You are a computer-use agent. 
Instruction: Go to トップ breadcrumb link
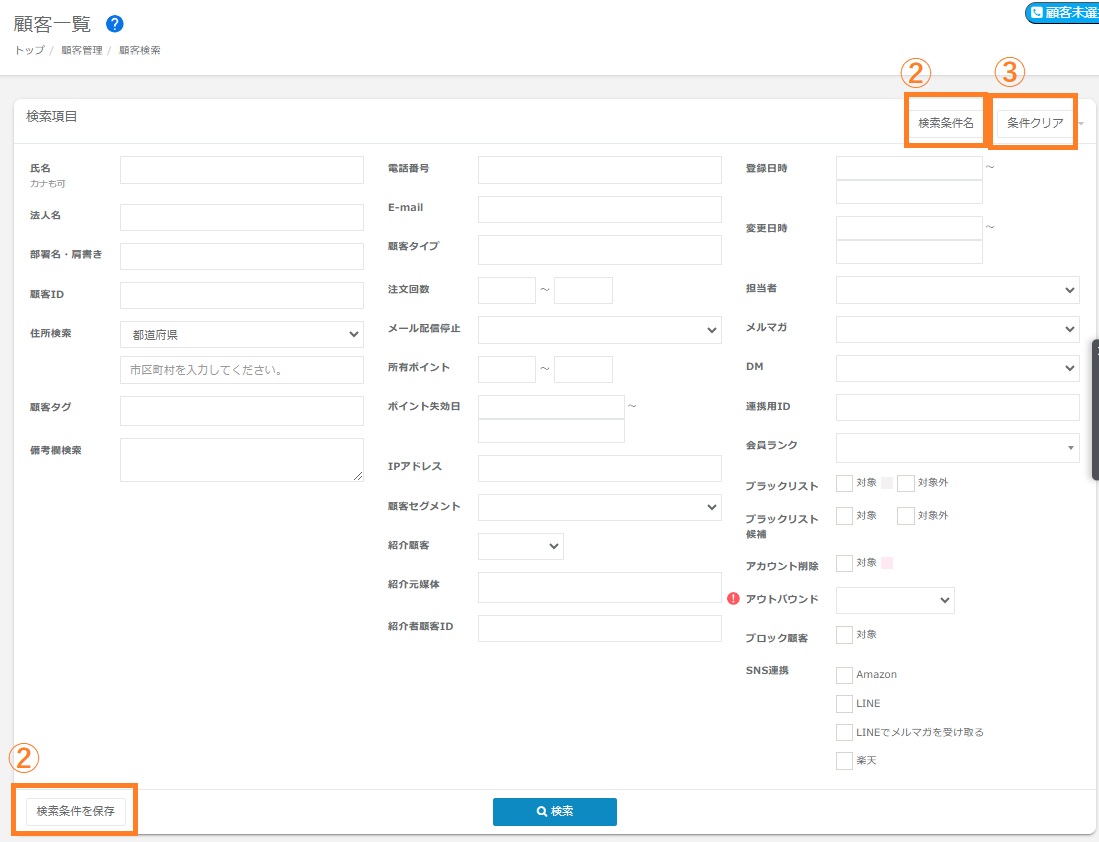29,50
